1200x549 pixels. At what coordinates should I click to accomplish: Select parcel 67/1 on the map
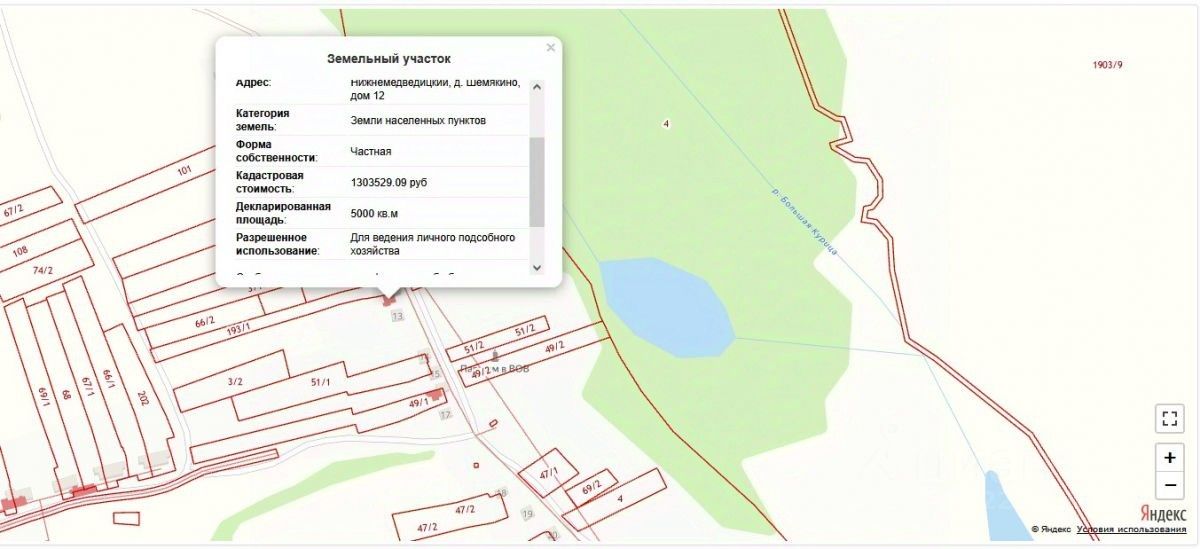(x=87, y=386)
